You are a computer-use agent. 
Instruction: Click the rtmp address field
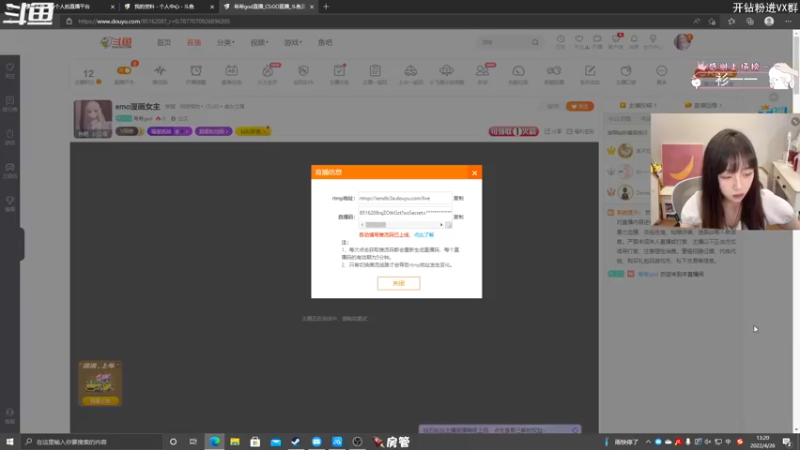tap(405, 198)
